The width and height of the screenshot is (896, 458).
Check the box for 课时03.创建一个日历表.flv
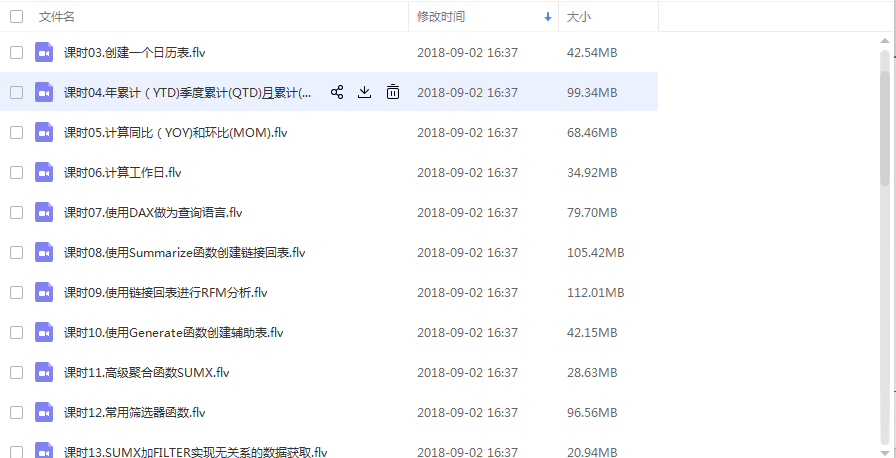click(x=17, y=53)
